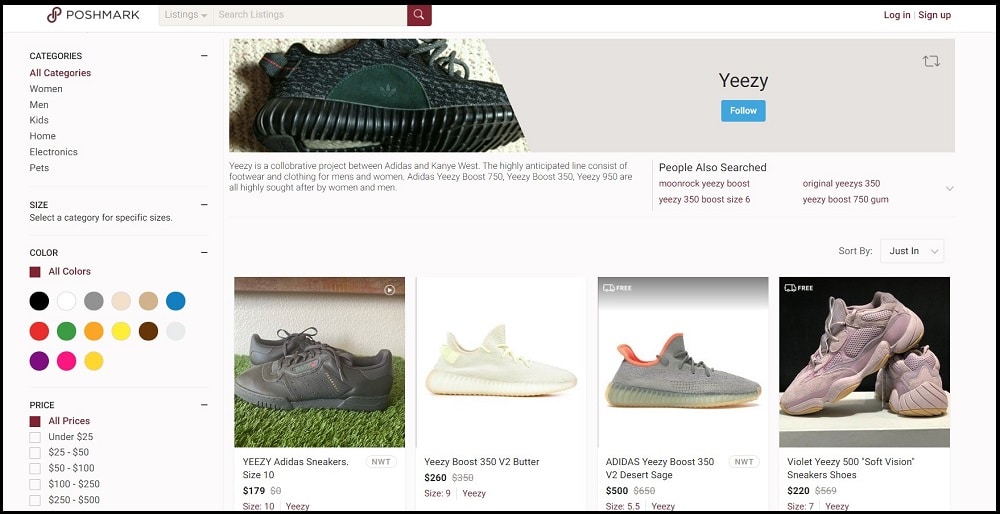Check the $50 - $100 price filter
This screenshot has width=1000, height=514.
point(35,469)
